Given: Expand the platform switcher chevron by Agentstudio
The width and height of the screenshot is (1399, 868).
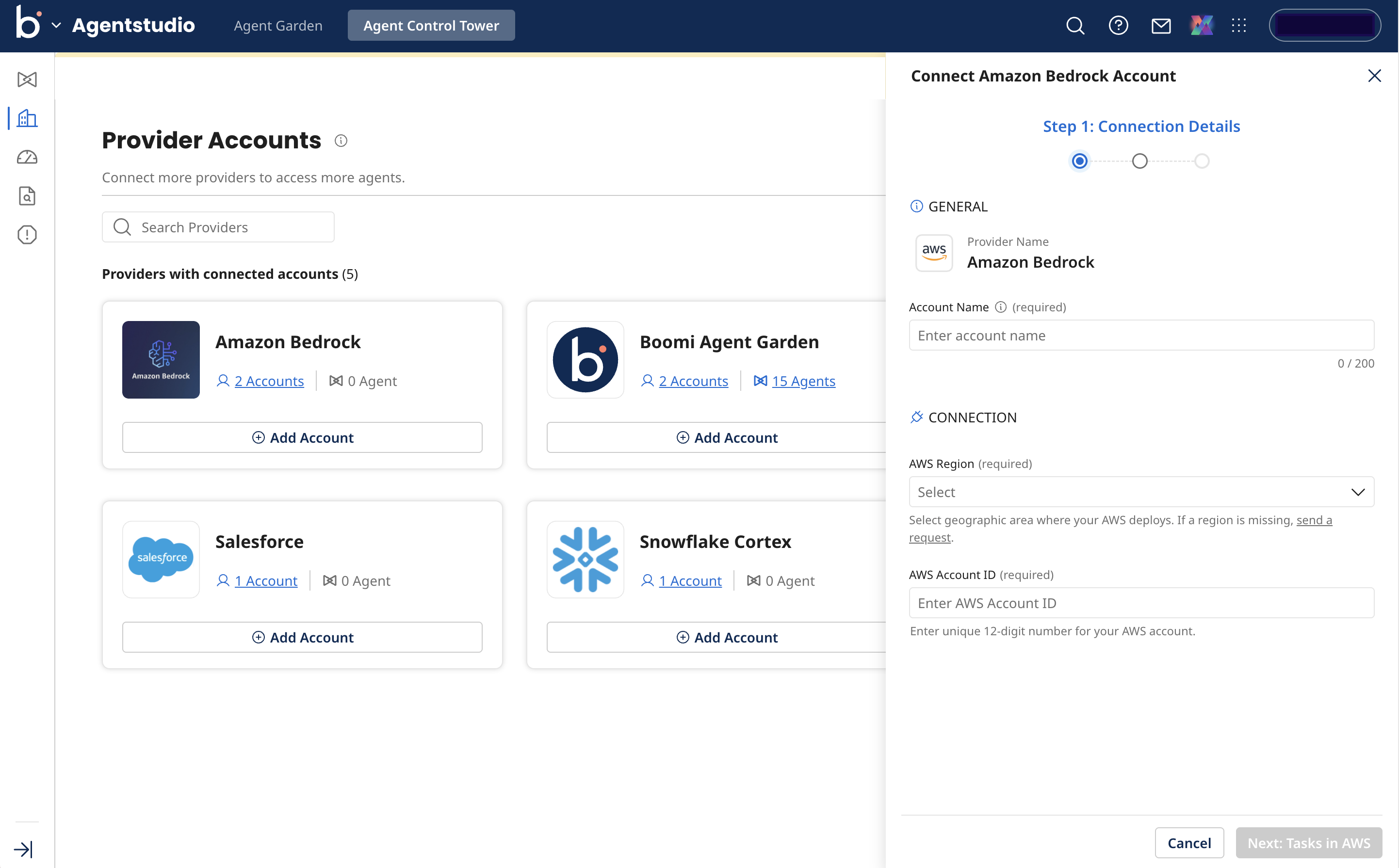Looking at the screenshot, I should 56,25.
